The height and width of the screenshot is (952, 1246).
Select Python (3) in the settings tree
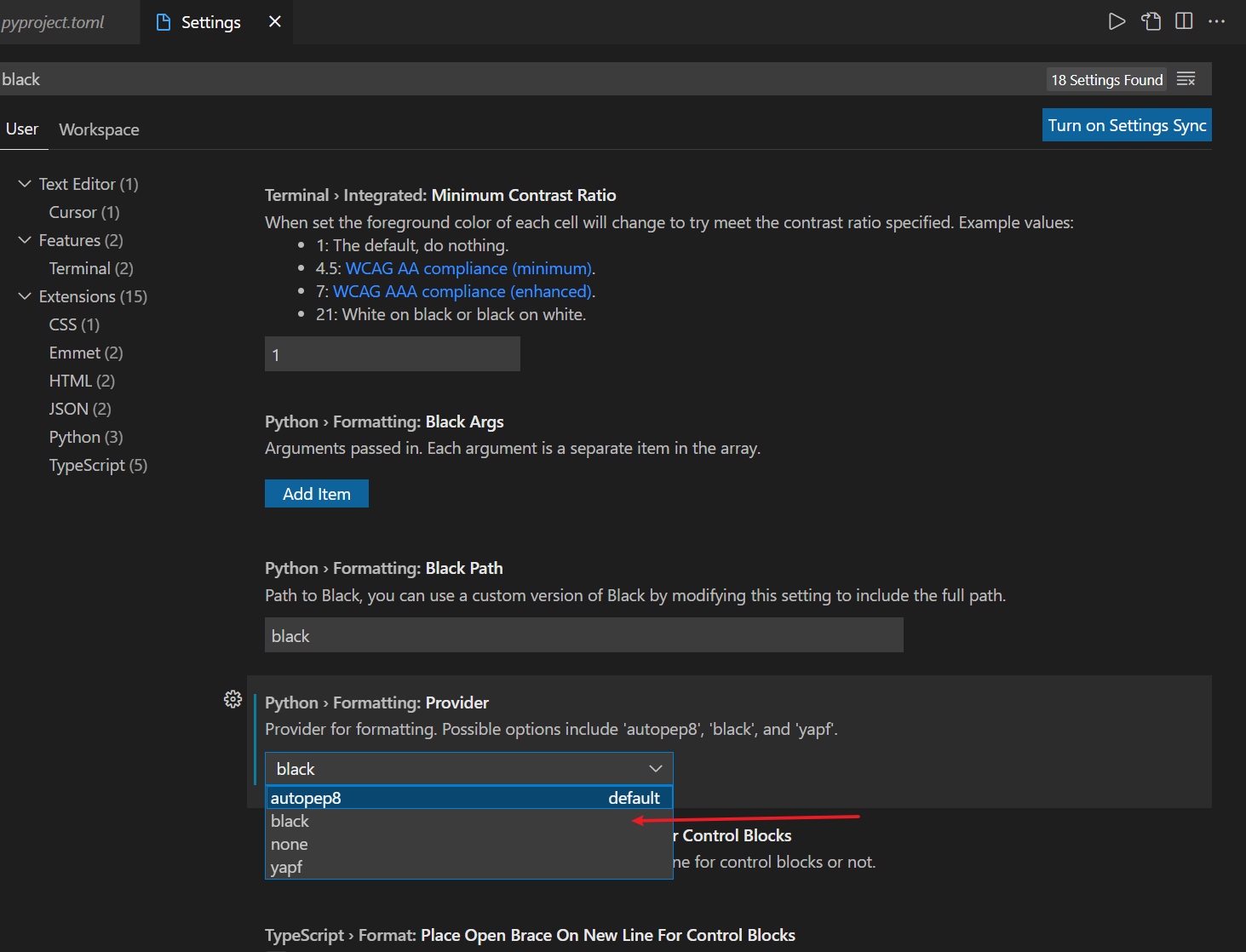86,437
